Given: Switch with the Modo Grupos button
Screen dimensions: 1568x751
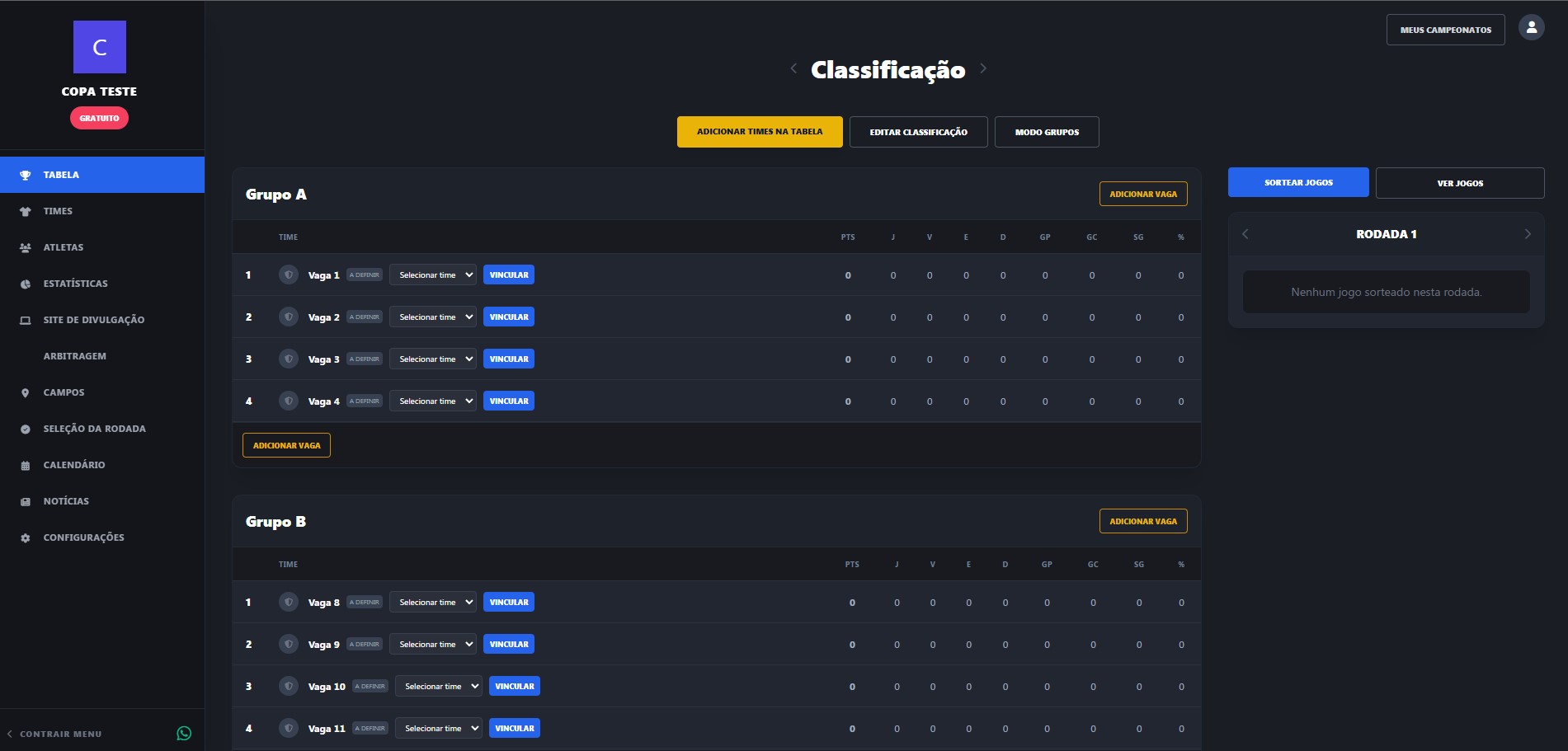Looking at the screenshot, I should (1047, 132).
